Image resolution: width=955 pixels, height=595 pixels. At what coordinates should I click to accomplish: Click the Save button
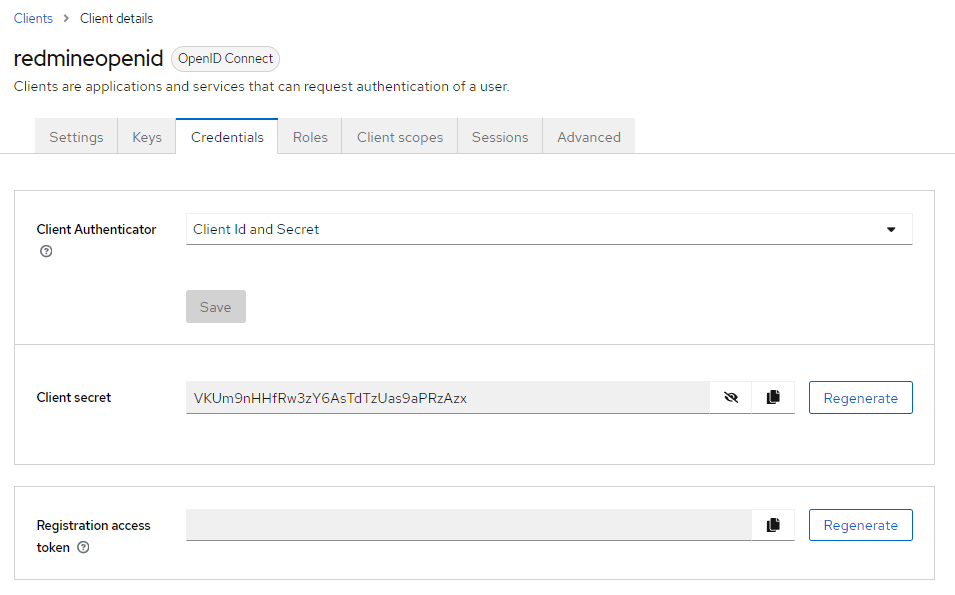click(x=215, y=306)
